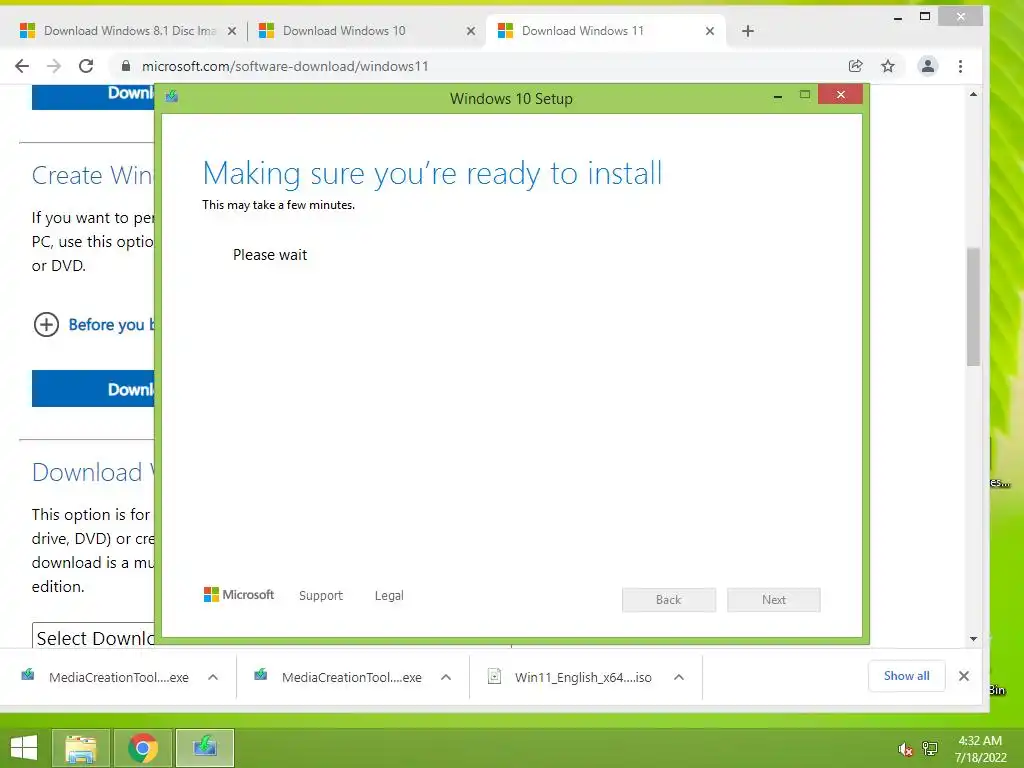Expand options for second MediaCreationTool download

[x=446, y=677]
